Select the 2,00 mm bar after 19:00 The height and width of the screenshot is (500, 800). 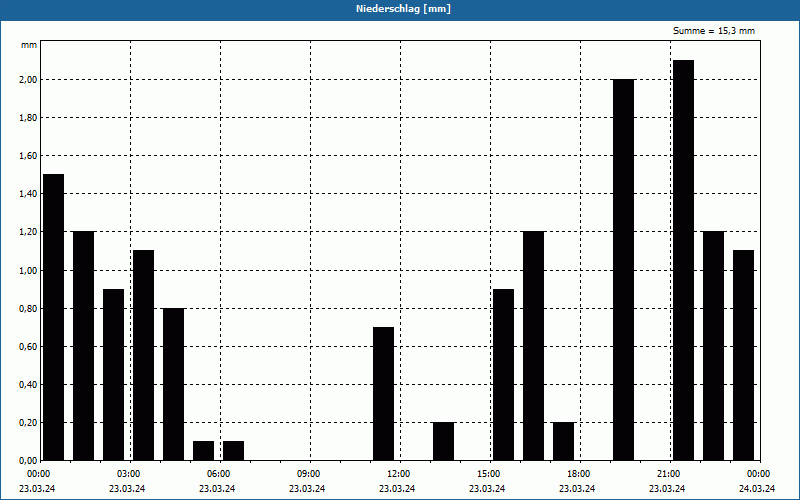click(623, 270)
